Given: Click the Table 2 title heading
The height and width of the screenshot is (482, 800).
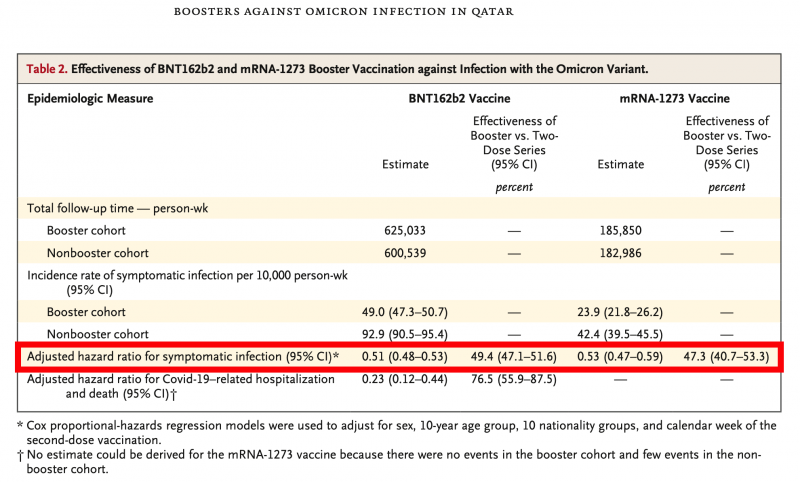Looking at the screenshot, I should pyautogui.click(x=337, y=69).
